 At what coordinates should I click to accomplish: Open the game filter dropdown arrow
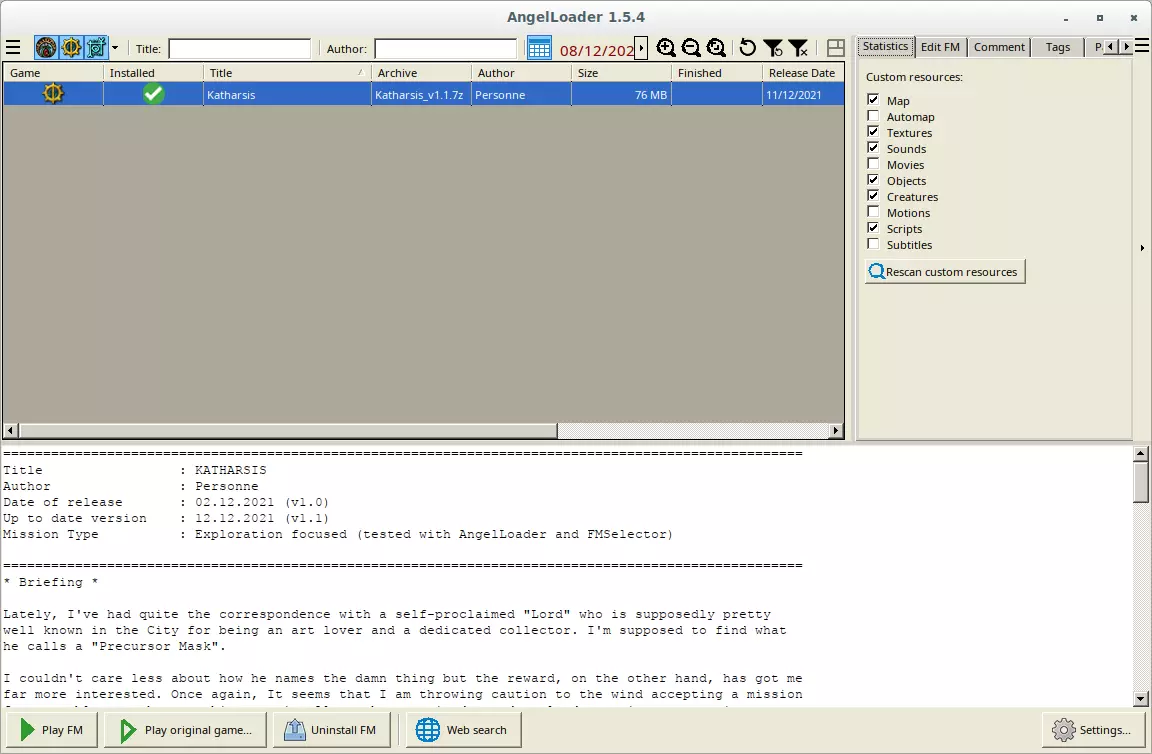[115, 48]
